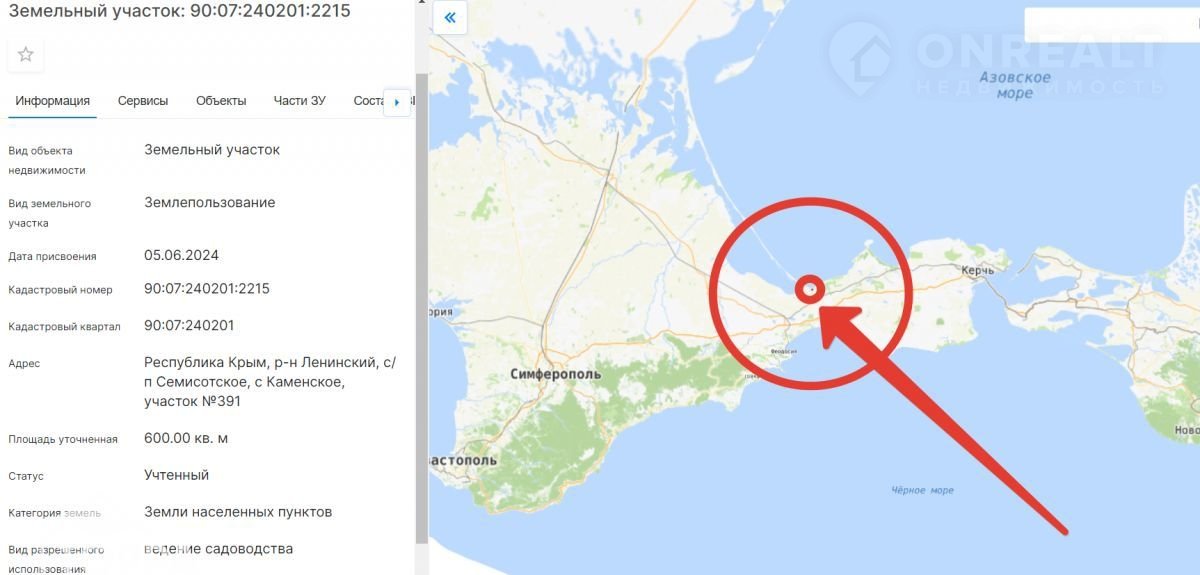The width and height of the screenshot is (1200, 575).
Task: Click the Чёрное море label
Action: (x=922, y=491)
